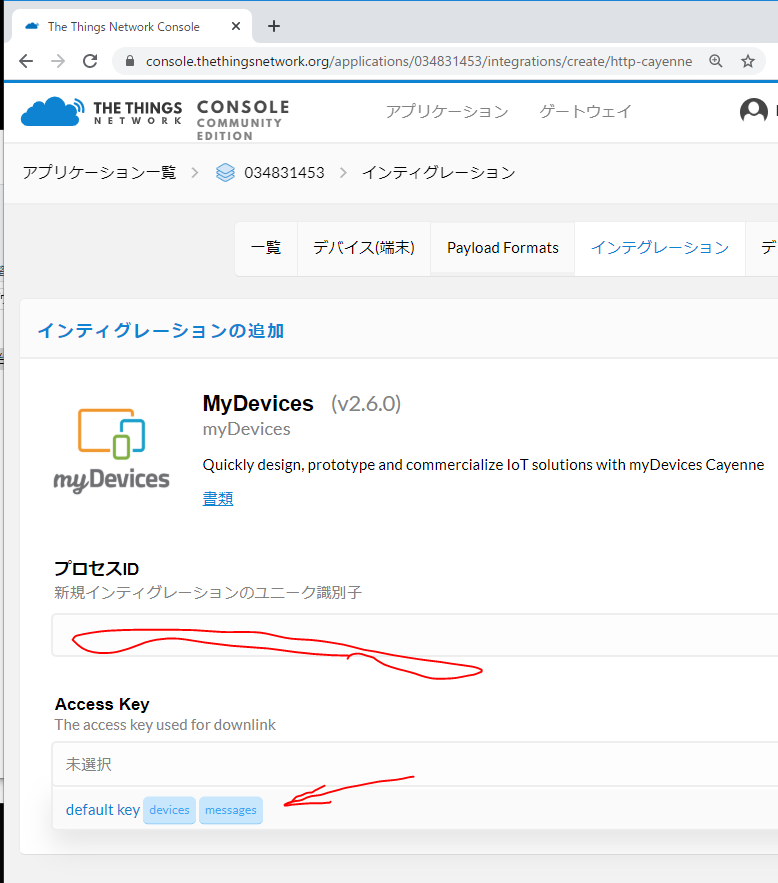Image resolution: width=778 pixels, height=883 pixels.
Task: Click the MyDevices title text
Action: click(x=258, y=404)
